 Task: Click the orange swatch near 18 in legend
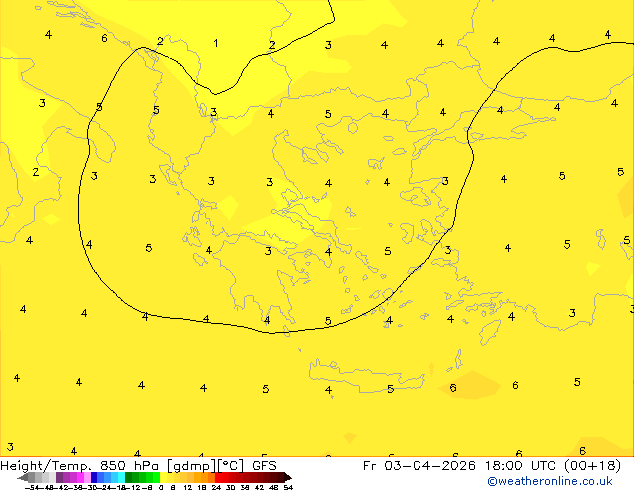point(205,477)
